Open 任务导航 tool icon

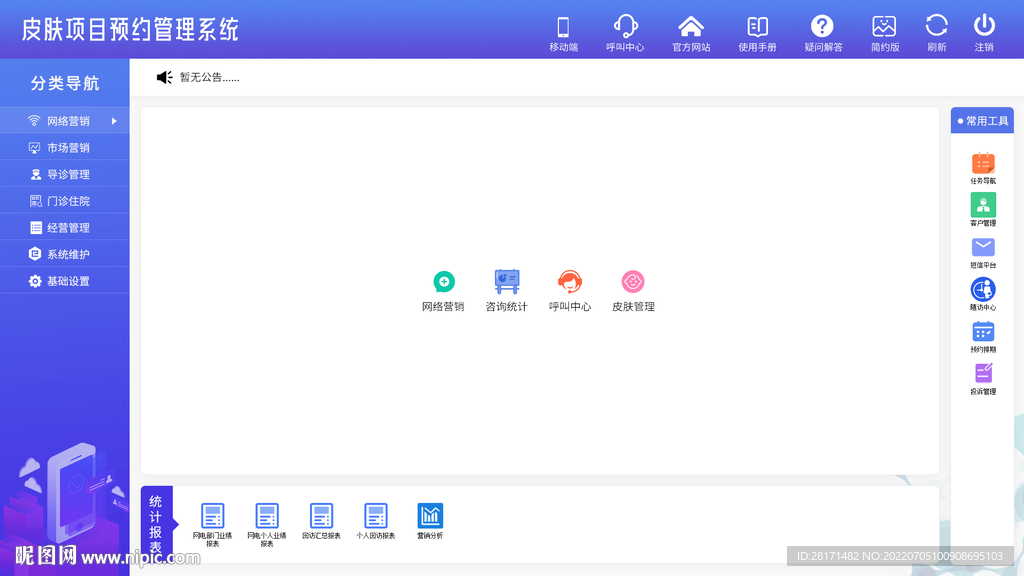point(983,163)
